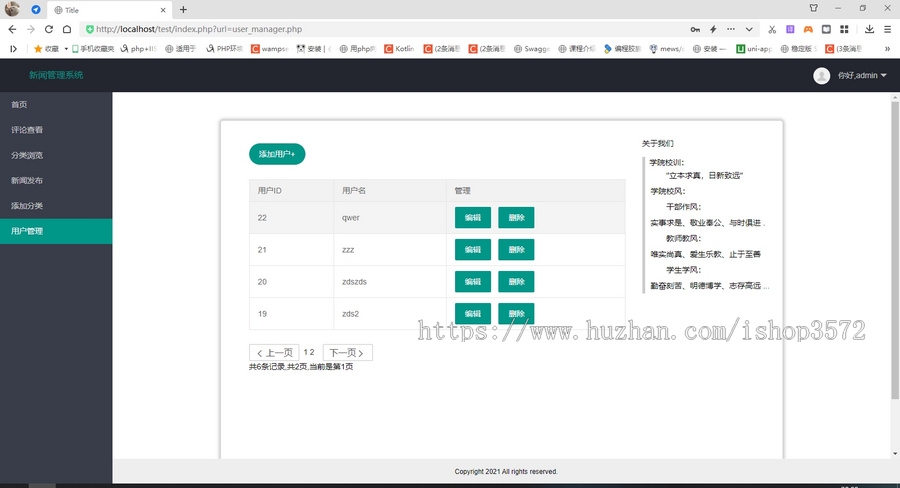The image size is (900, 488).
Task: Go to previous page with 上一页
Action: pos(274,353)
